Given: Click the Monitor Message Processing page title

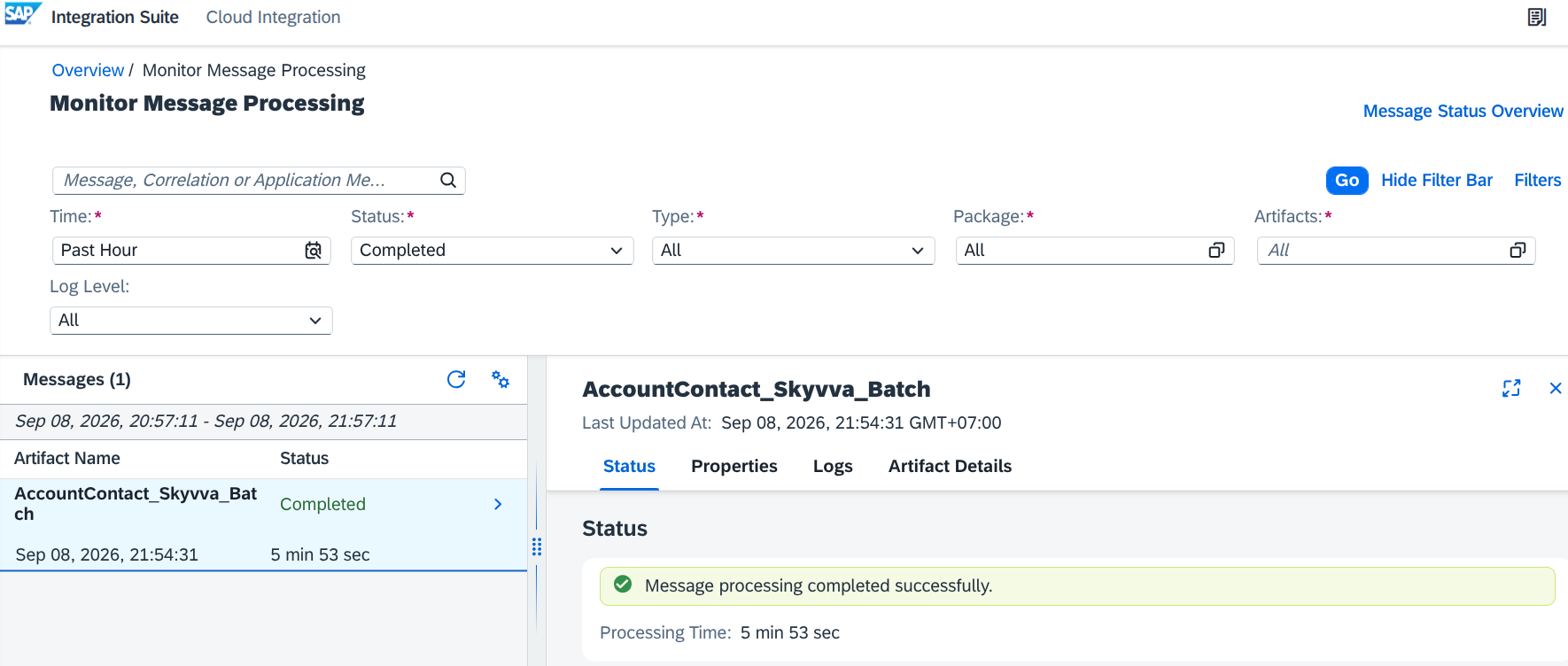Looking at the screenshot, I should click(207, 104).
